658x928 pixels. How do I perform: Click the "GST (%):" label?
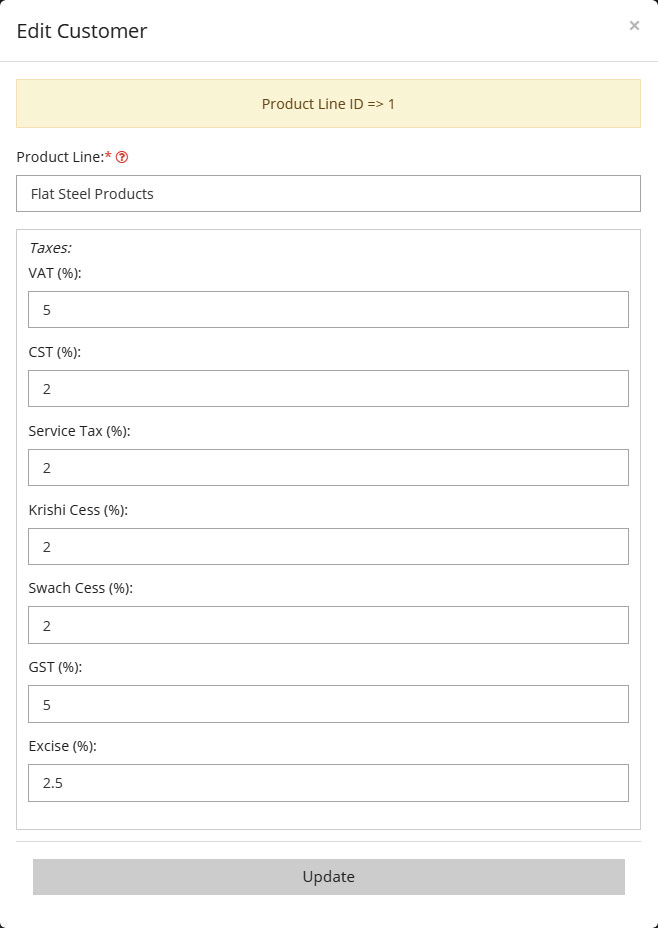pyautogui.click(x=55, y=667)
